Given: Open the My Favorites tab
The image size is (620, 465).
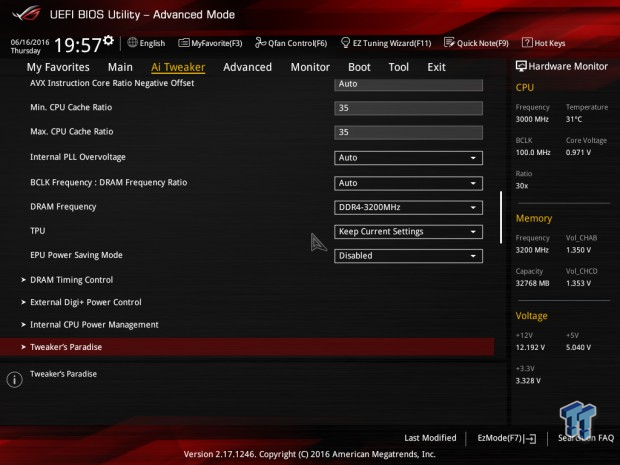Looking at the screenshot, I should click(x=58, y=67).
